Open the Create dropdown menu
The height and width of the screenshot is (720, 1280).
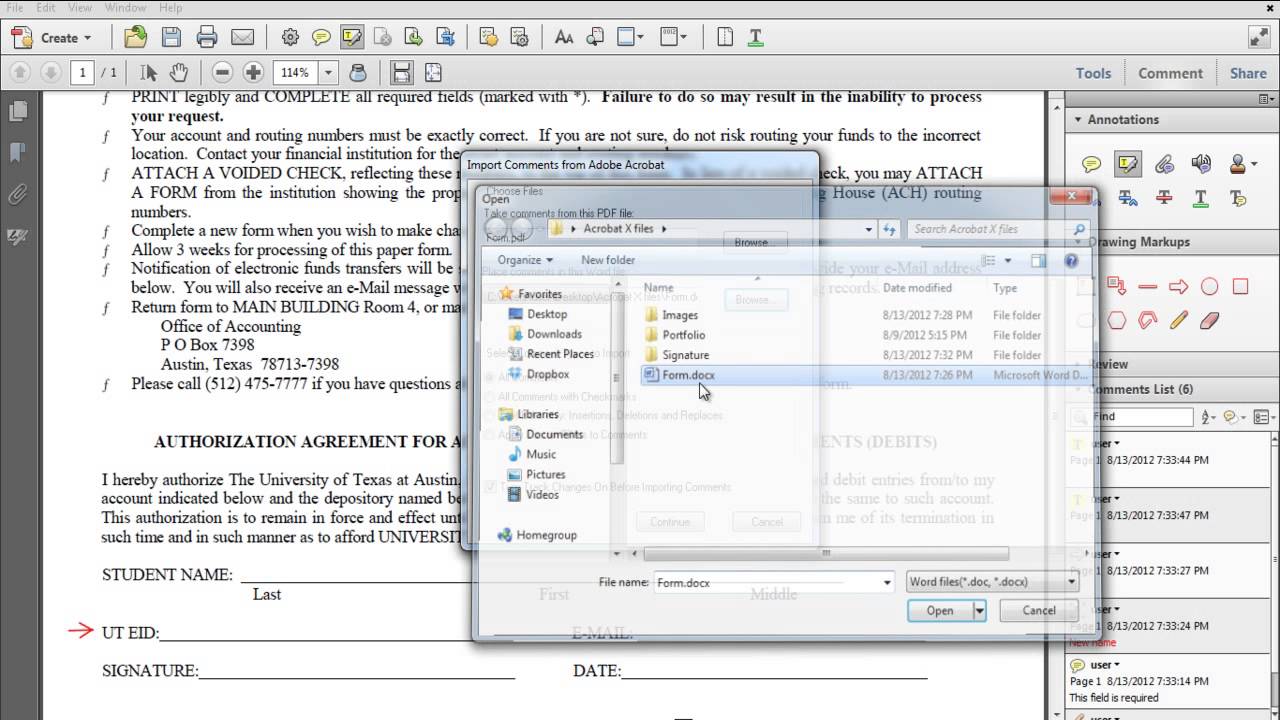click(52, 38)
